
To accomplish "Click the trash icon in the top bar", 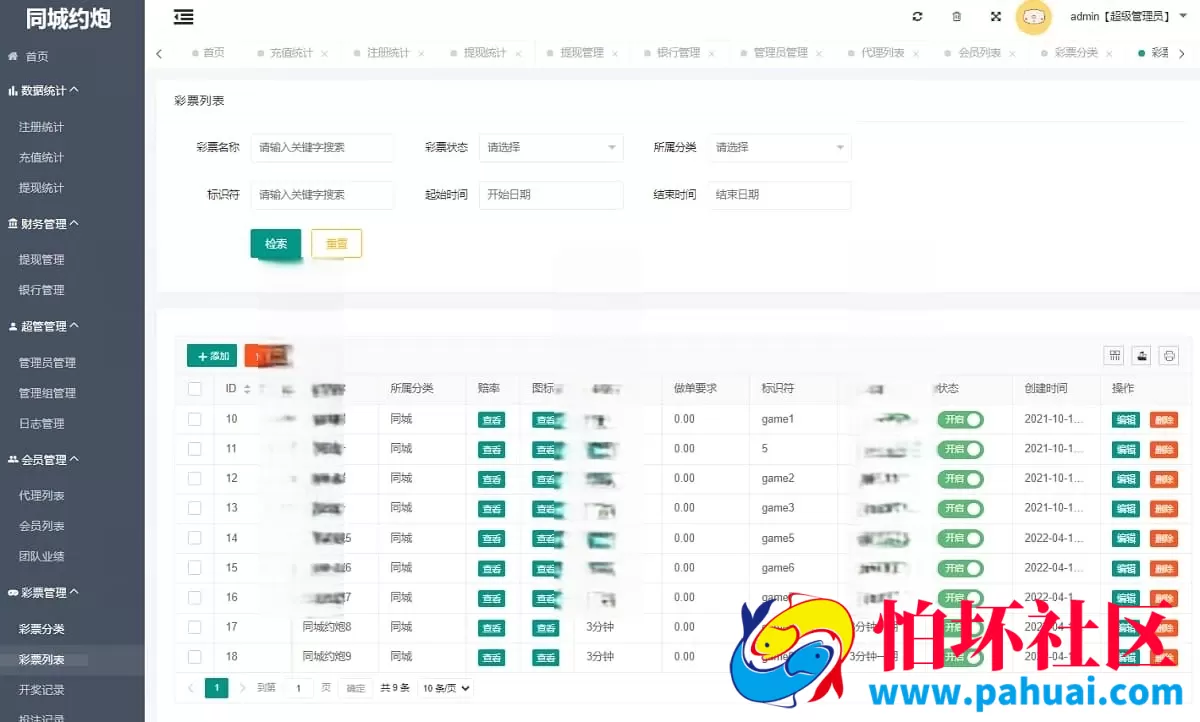I will click(956, 16).
